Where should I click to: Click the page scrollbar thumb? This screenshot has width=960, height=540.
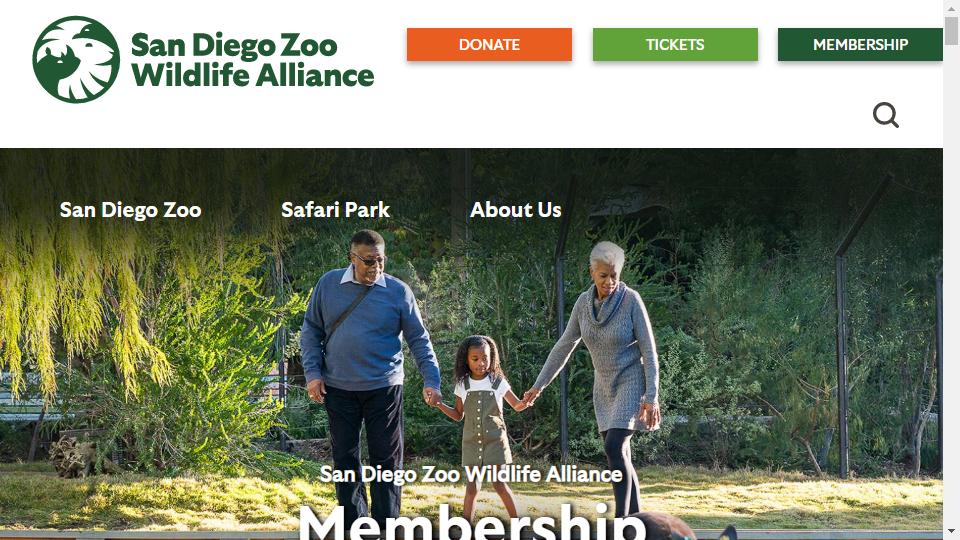tap(951, 31)
